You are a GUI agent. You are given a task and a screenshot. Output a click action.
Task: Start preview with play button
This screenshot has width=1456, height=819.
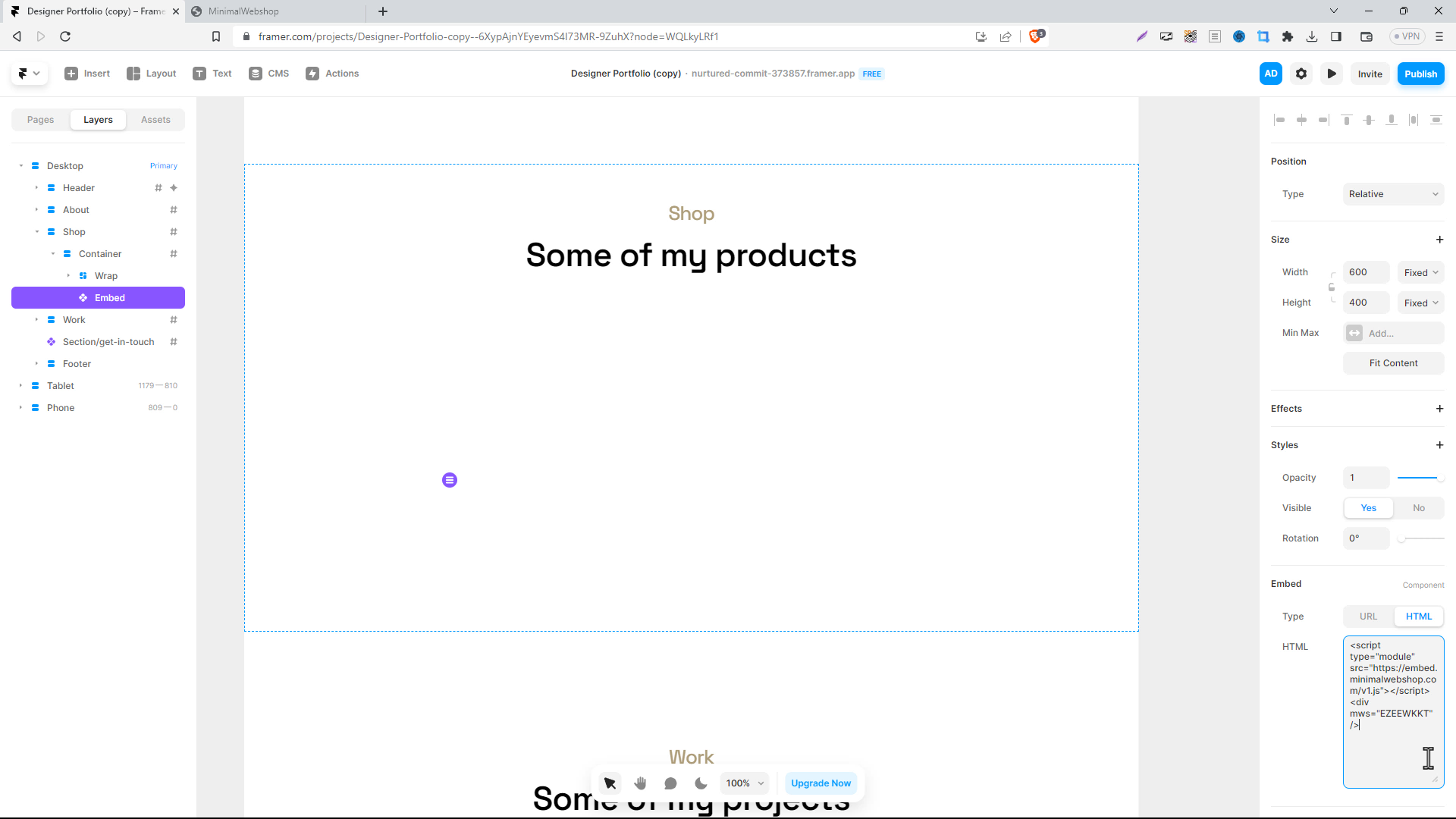(1332, 74)
